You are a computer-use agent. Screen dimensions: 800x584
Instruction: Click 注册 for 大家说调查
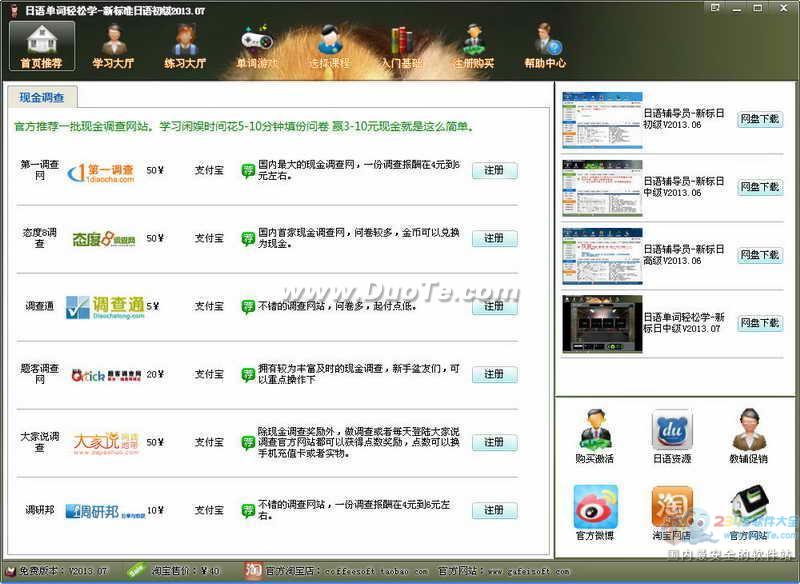point(494,442)
